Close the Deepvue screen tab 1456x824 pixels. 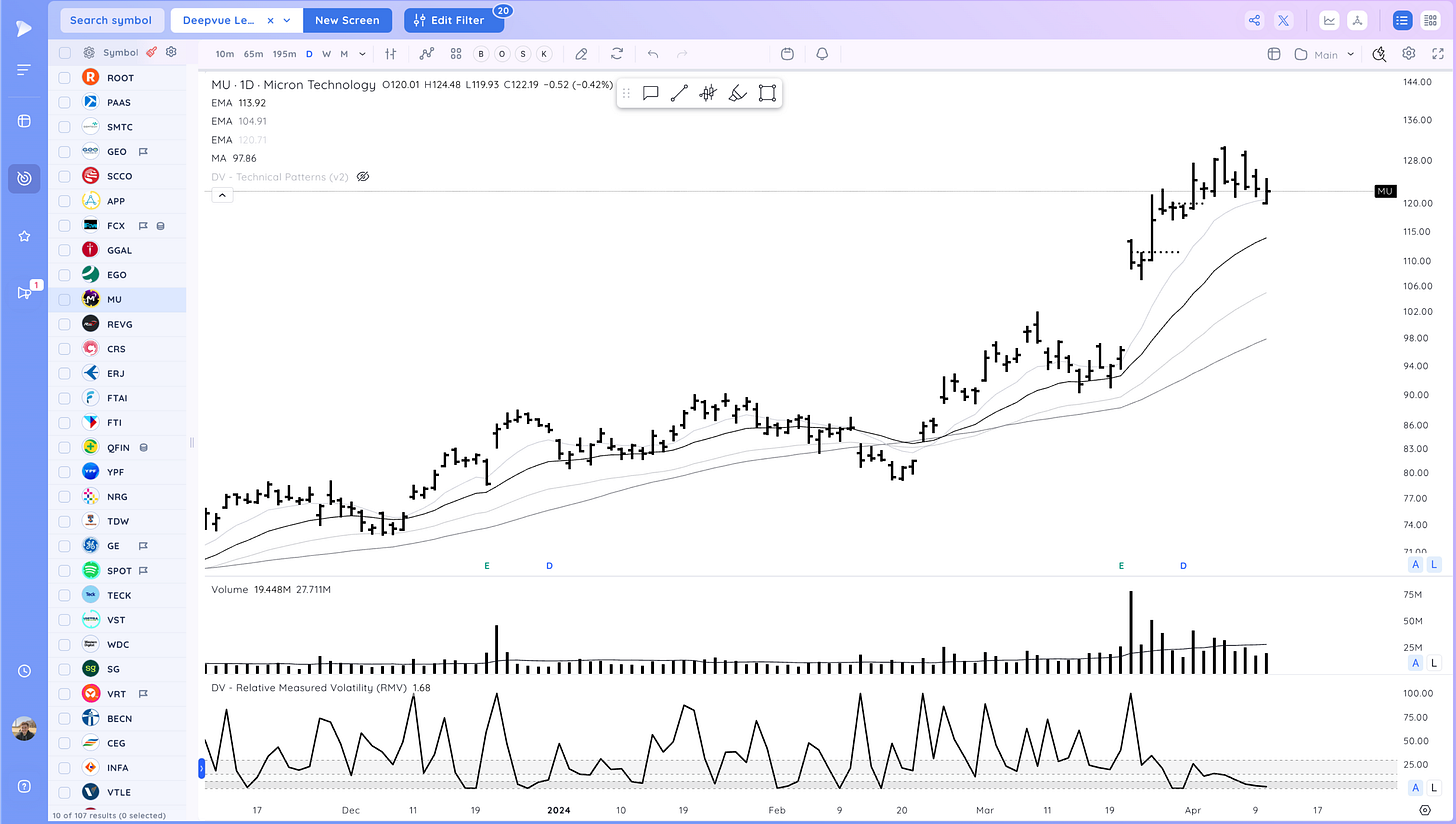(x=270, y=20)
